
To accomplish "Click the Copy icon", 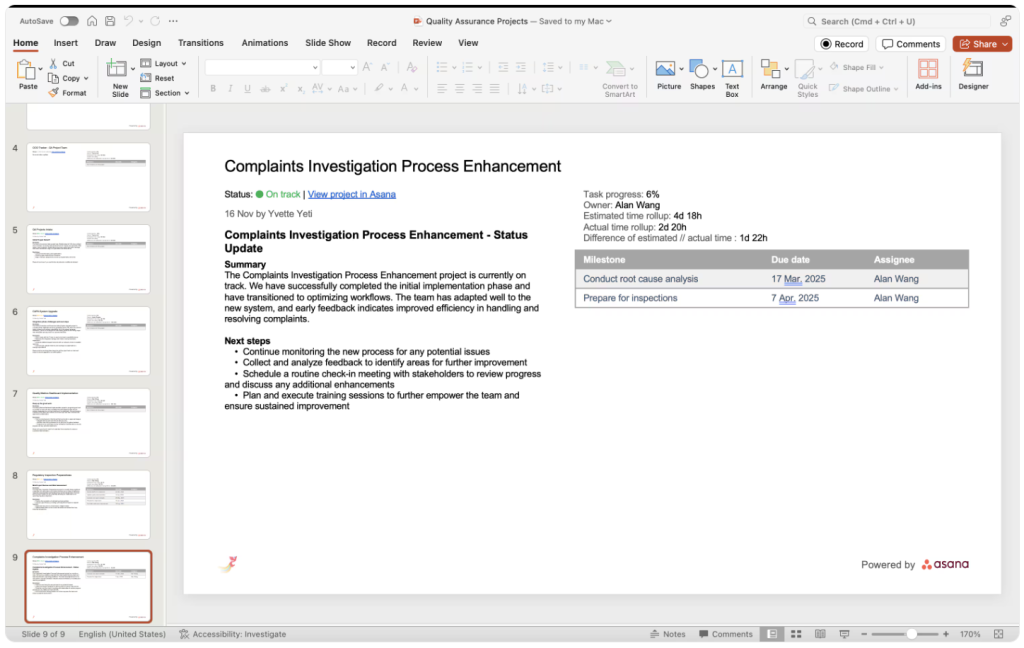I will point(54,78).
